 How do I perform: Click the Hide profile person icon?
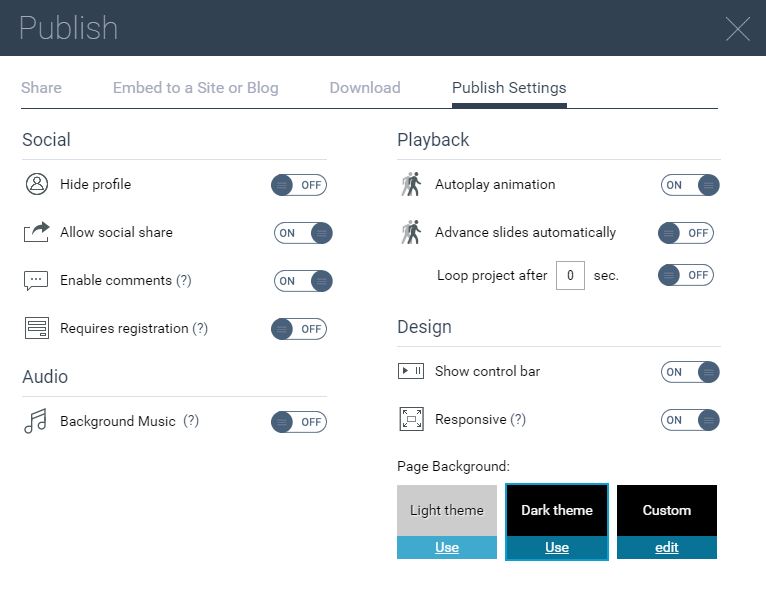tap(37, 184)
